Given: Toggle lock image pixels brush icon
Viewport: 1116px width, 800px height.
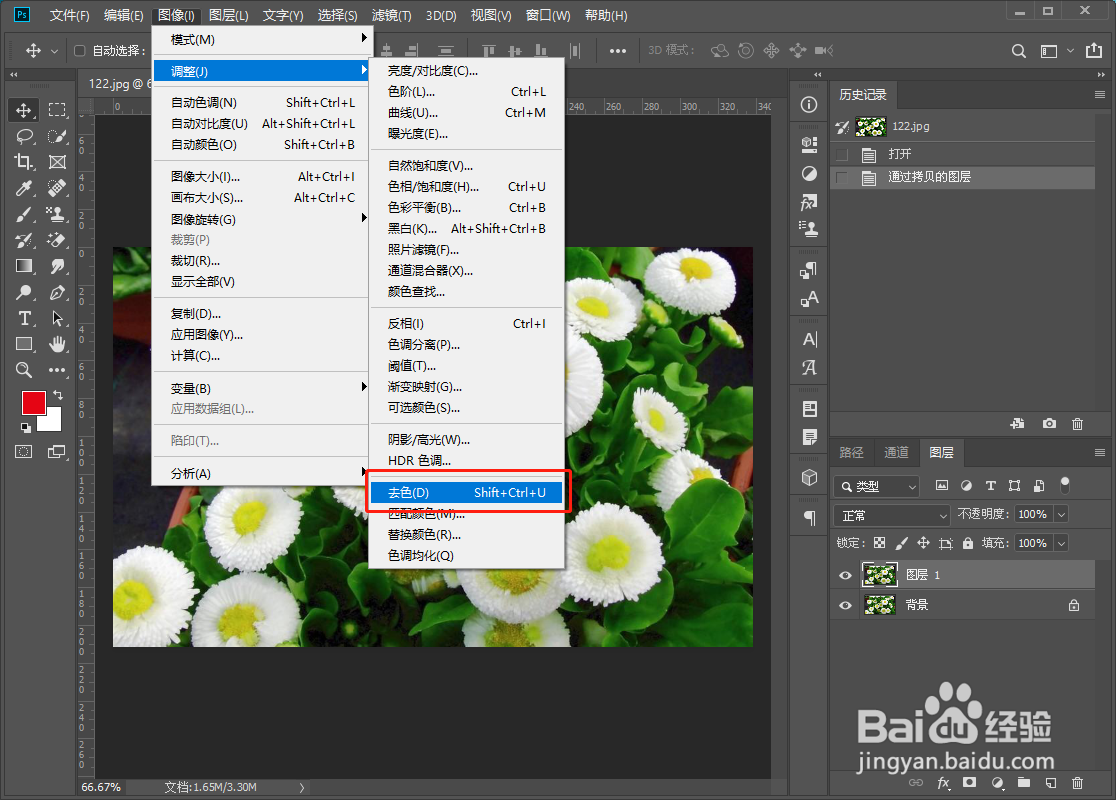Looking at the screenshot, I should point(901,543).
